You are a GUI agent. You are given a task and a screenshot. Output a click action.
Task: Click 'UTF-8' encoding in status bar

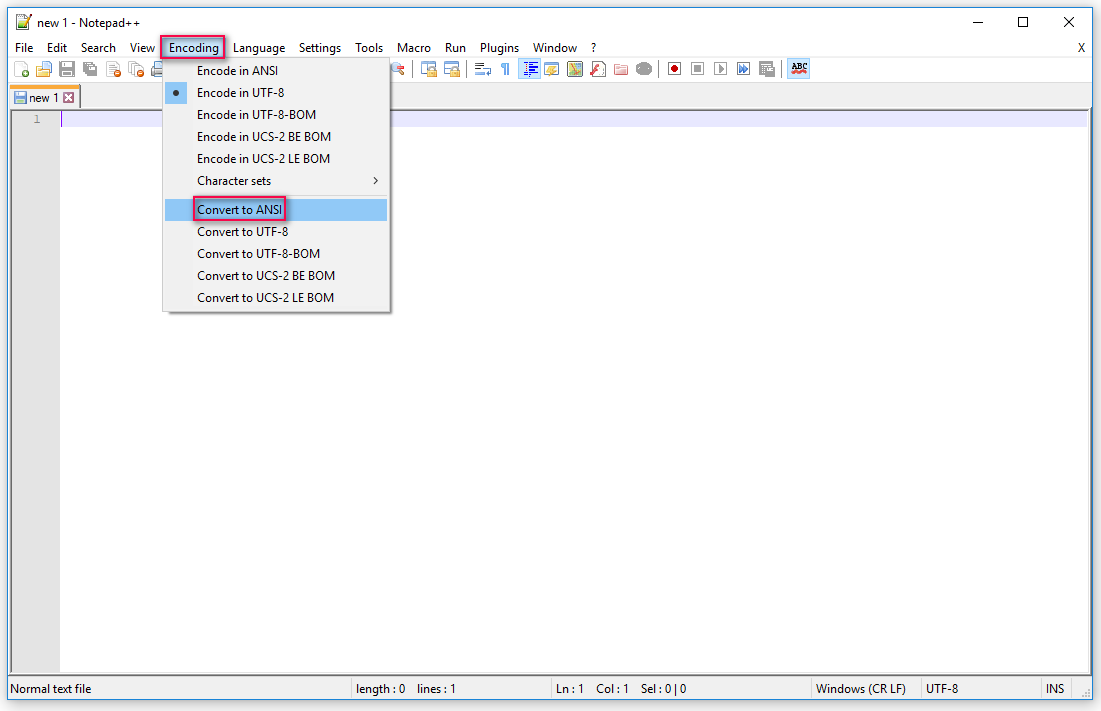(942, 689)
